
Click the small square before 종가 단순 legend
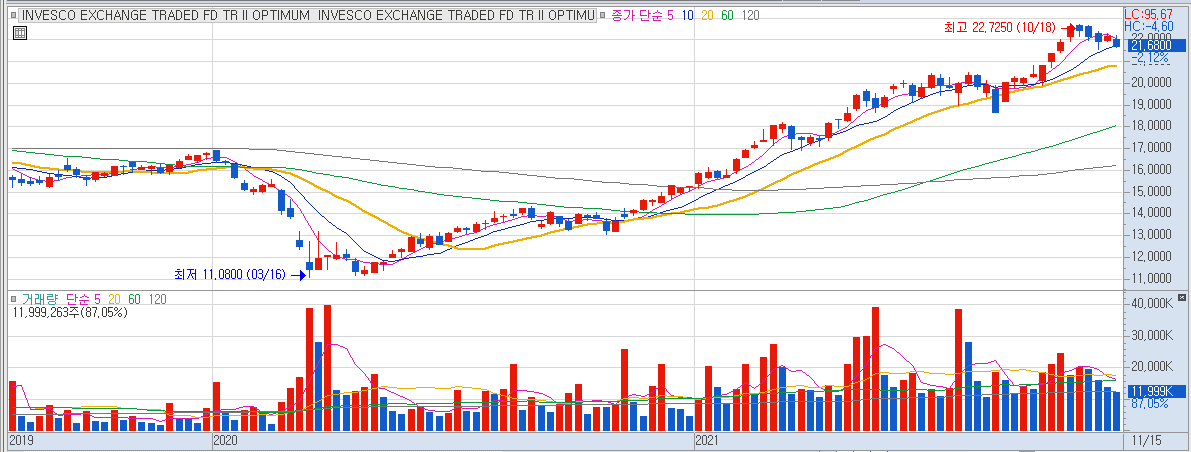pyautogui.click(x=602, y=15)
